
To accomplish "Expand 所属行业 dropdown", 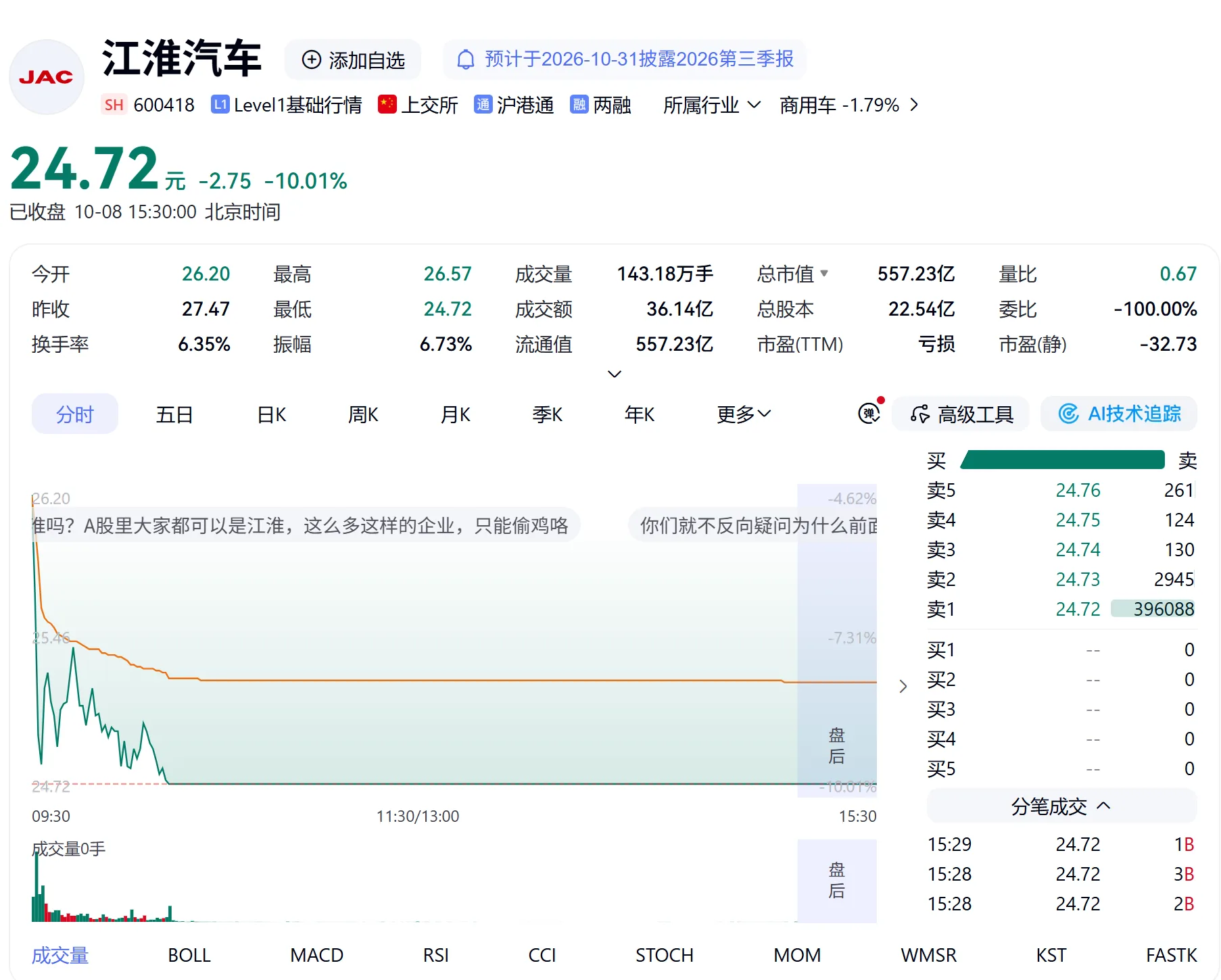I will 712,105.
